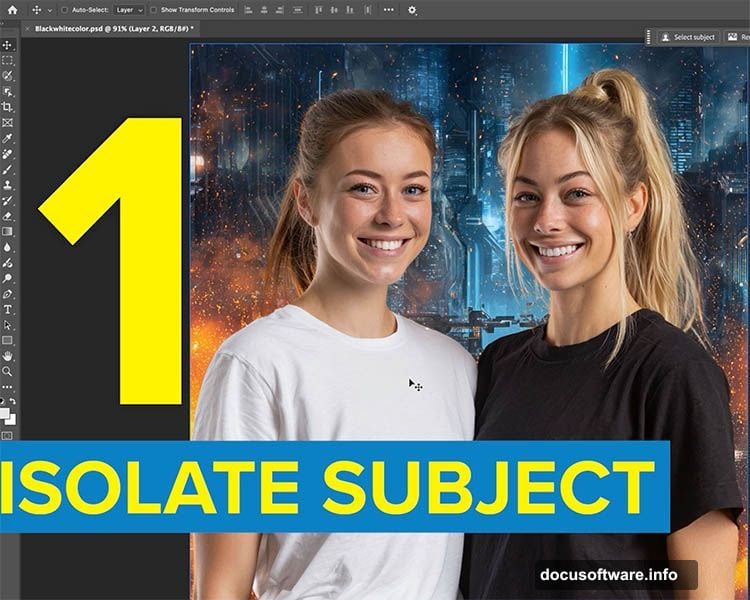The image size is (750, 600).
Task: Pick the Eyedropper tool
Action: 8,138
